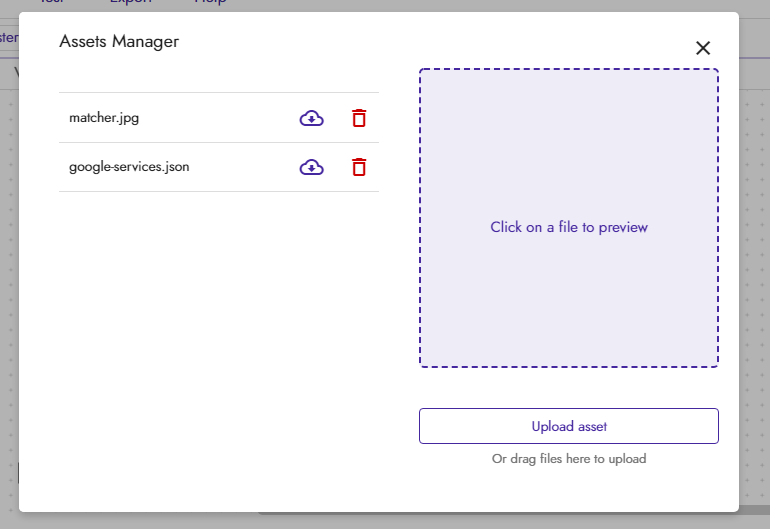Download the google-services.json asset
Viewport: 770px width, 529px height.
pyautogui.click(x=311, y=167)
